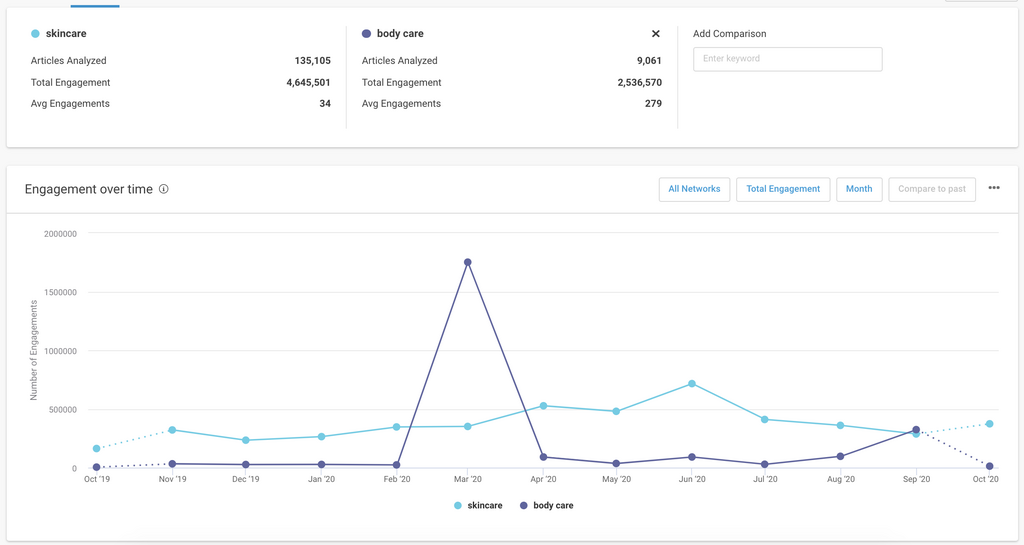This screenshot has height=545, width=1024.
Task: Click skincare data point at Nov '19
Action: 172,430
